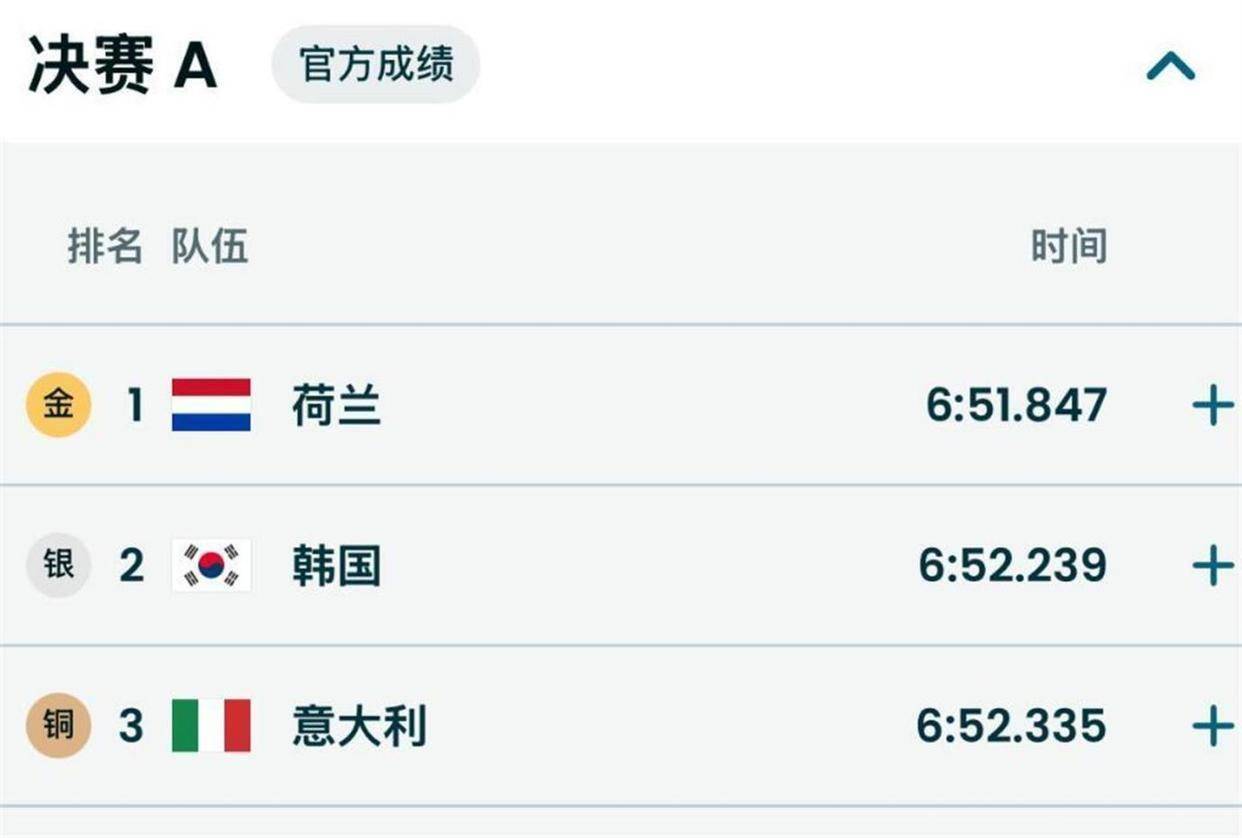Collapse the 决赛 A results section
Viewport: 1242px width, 838px height.
(x=1170, y=67)
